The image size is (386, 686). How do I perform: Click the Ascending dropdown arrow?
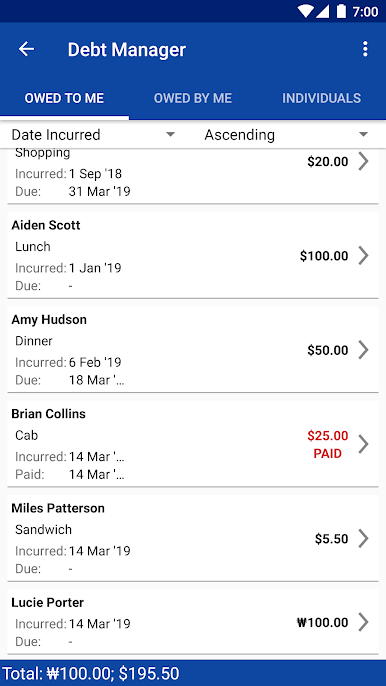point(363,135)
